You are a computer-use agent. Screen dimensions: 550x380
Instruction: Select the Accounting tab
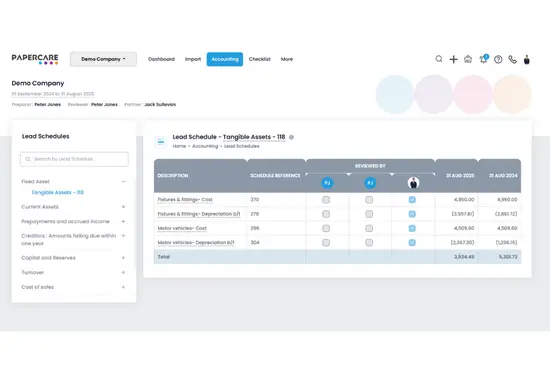point(225,59)
